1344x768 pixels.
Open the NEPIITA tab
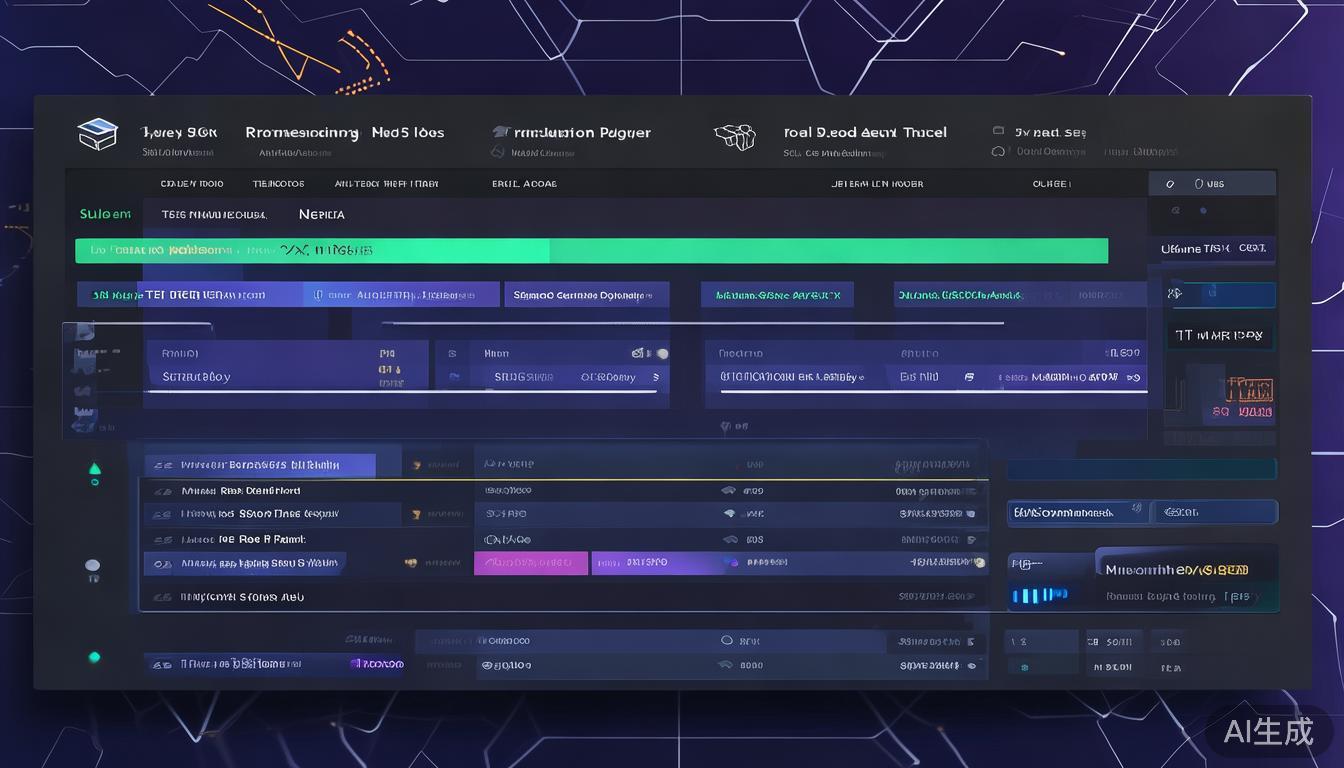tap(321, 214)
